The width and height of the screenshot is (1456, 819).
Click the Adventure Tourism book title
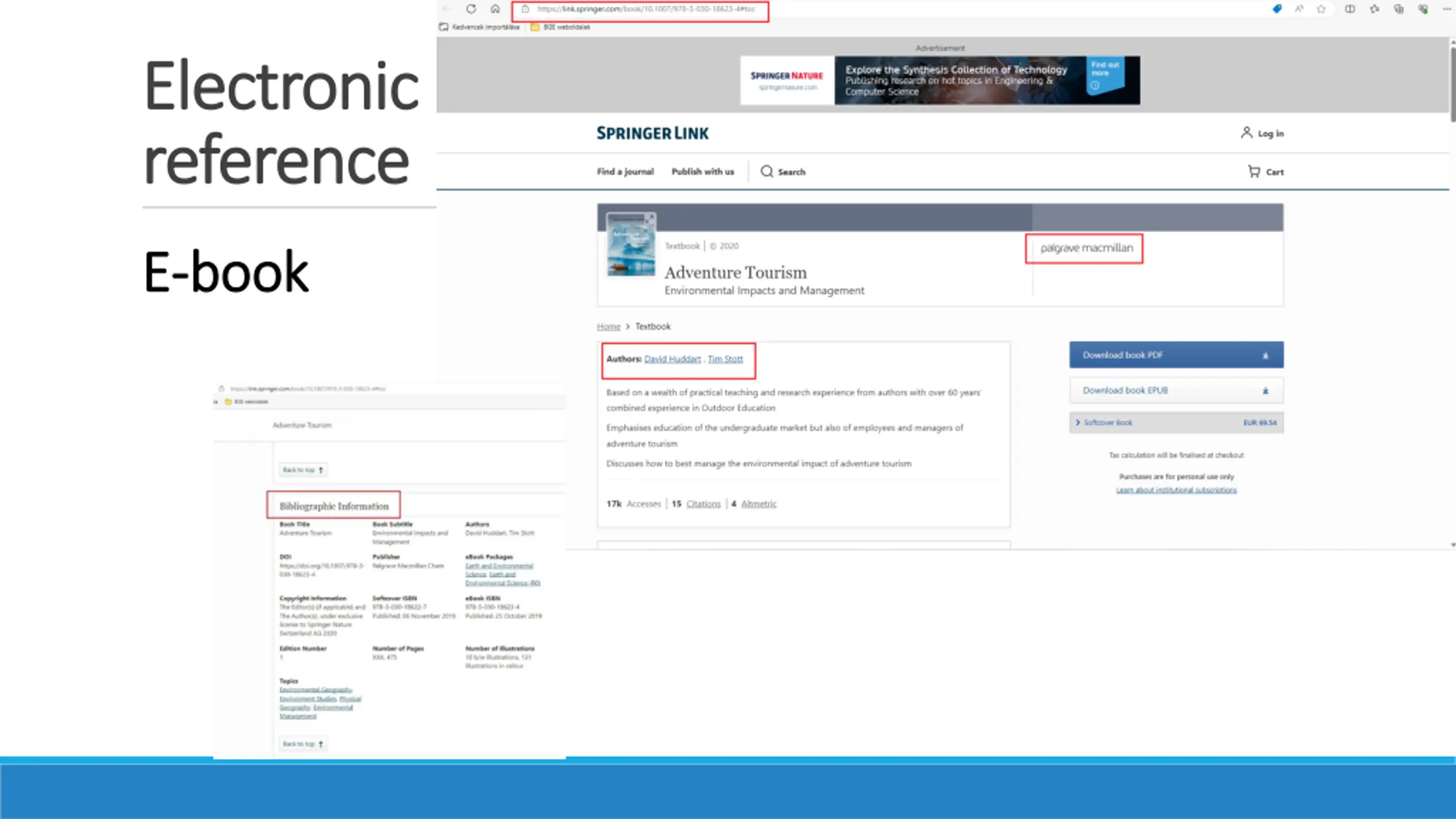click(x=735, y=272)
